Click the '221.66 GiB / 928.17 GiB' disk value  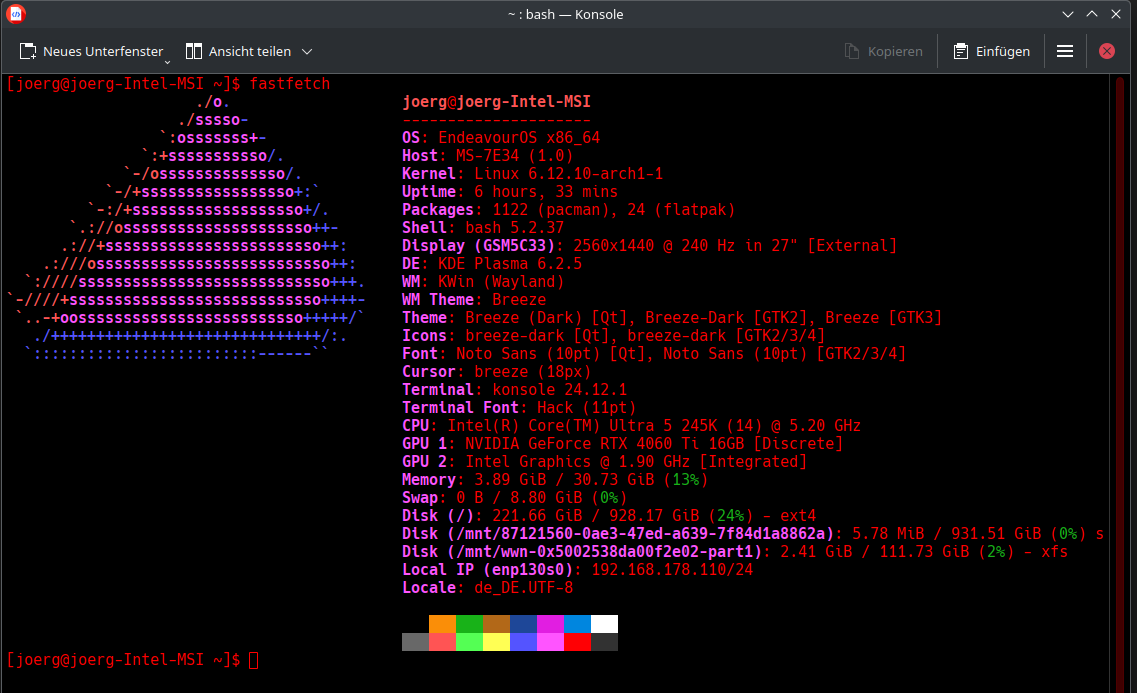click(x=595, y=516)
